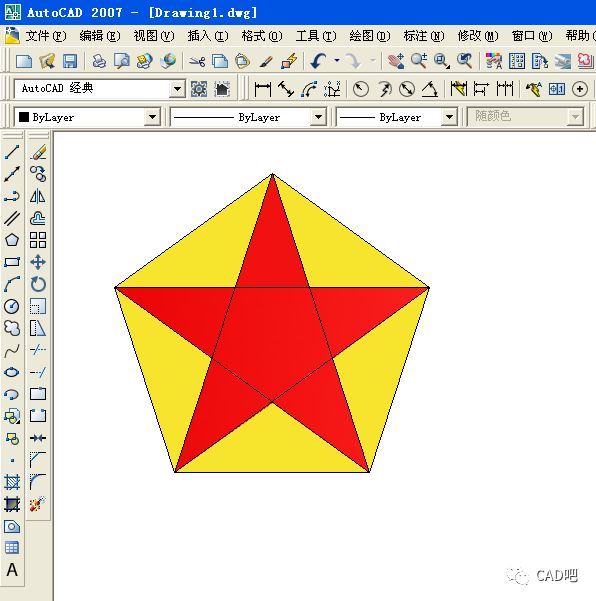Select the Revision Cloud tool
The height and width of the screenshot is (601, 596).
click(12, 328)
